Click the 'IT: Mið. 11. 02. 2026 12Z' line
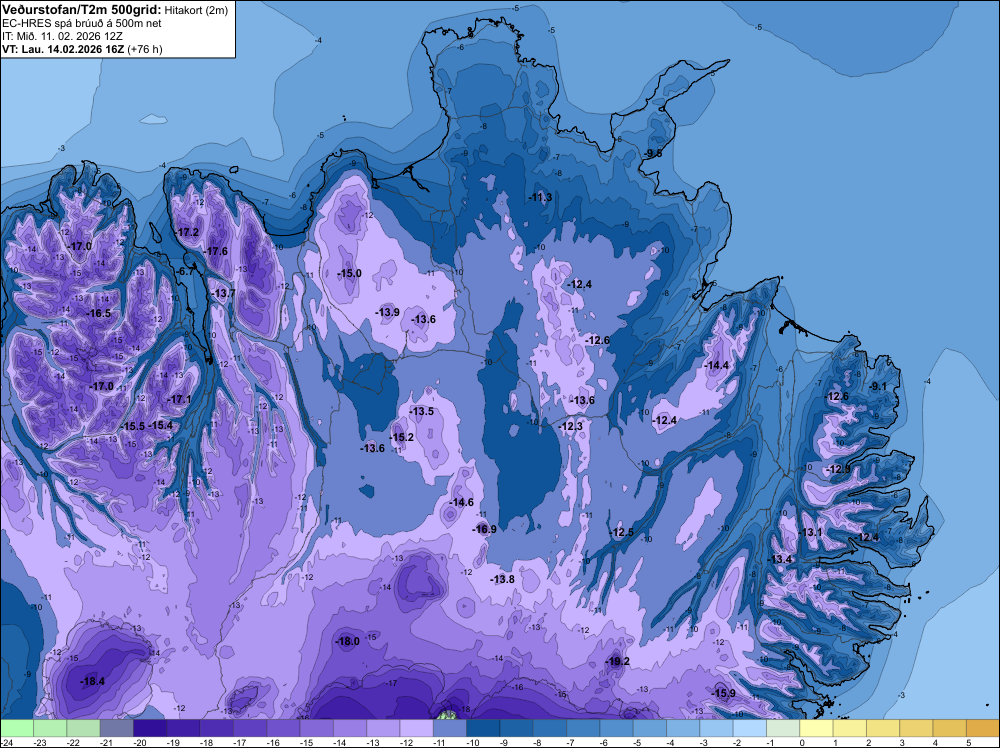 [62, 36]
